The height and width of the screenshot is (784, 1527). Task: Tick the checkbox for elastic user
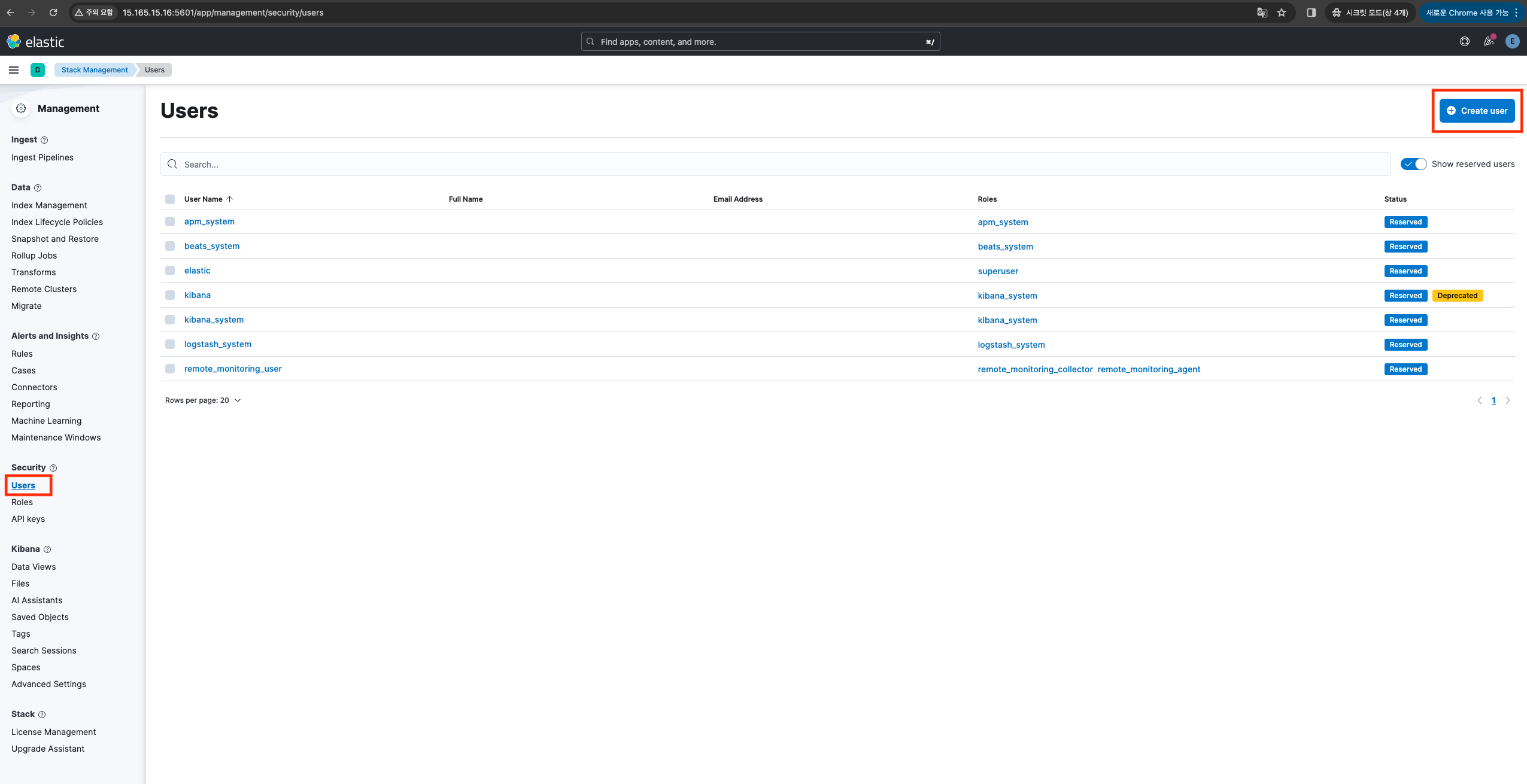point(170,271)
